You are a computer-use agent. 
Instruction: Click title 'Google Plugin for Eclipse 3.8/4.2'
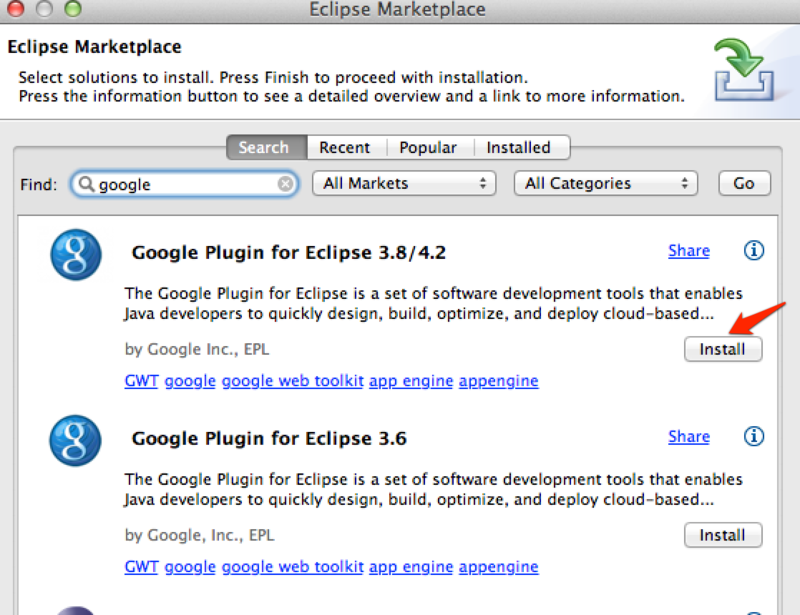point(289,253)
